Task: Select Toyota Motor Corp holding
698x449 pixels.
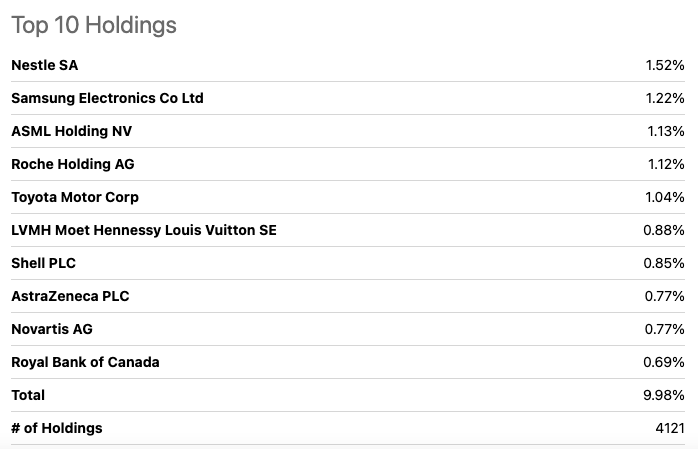Action: click(x=75, y=197)
